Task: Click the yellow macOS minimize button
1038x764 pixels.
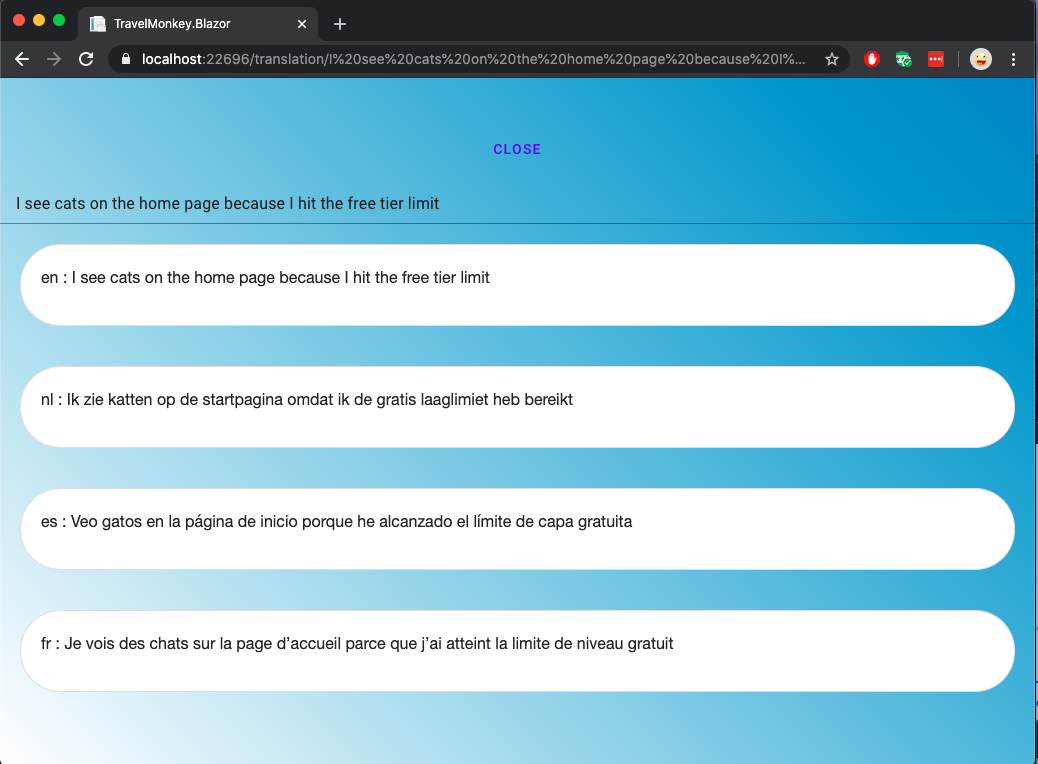Action: pos(39,21)
